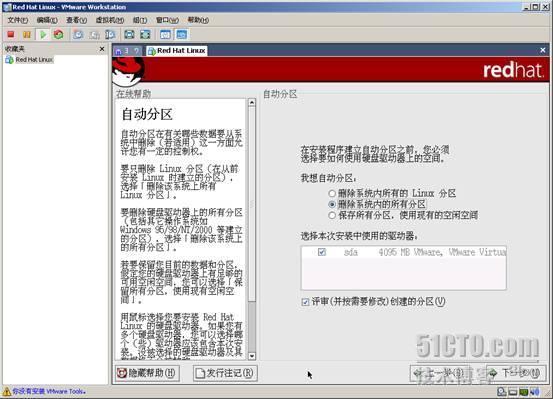Click the network adapter status icon
The image size is (553, 399).
tap(523, 392)
